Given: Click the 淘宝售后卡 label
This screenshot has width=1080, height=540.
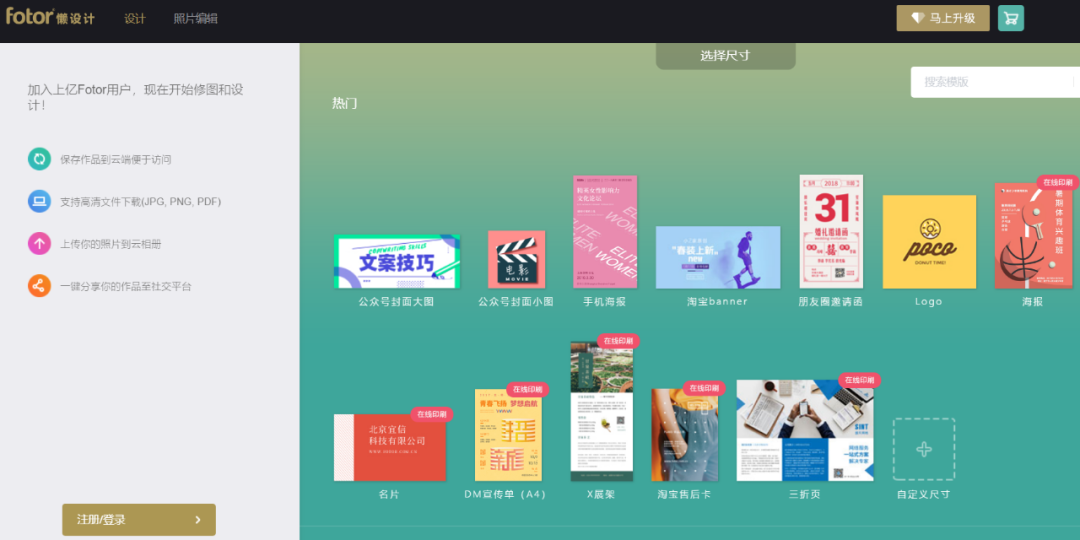Looking at the screenshot, I should [684, 495].
